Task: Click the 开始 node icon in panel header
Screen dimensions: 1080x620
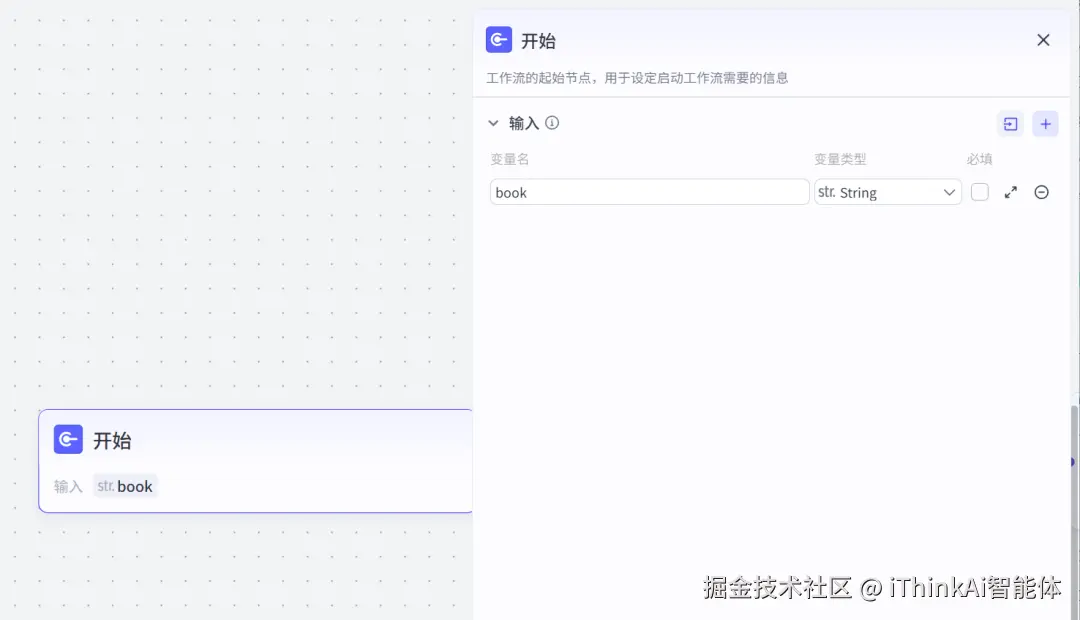Action: pyautogui.click(x=499, y=39)
